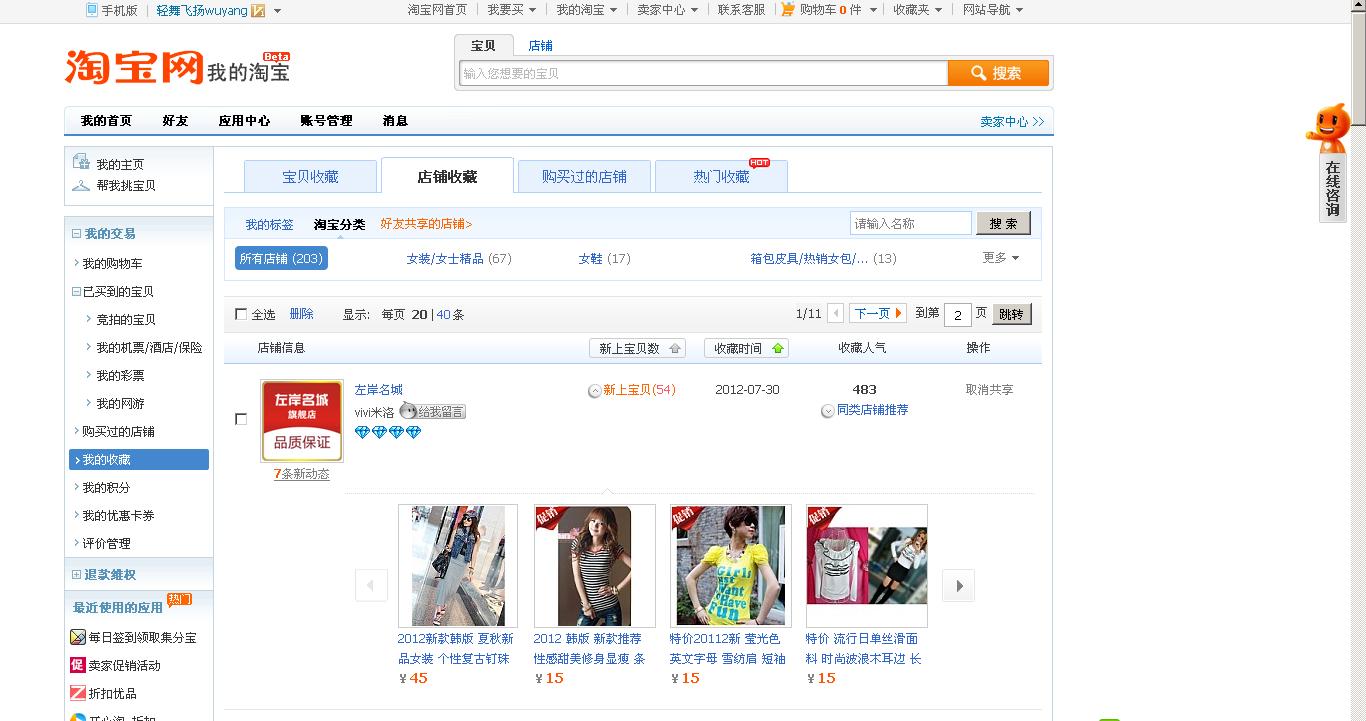Screen dimensions: 1366x721
Task: Open the yellow T-shirt product thumbnail
Action: 730,566
